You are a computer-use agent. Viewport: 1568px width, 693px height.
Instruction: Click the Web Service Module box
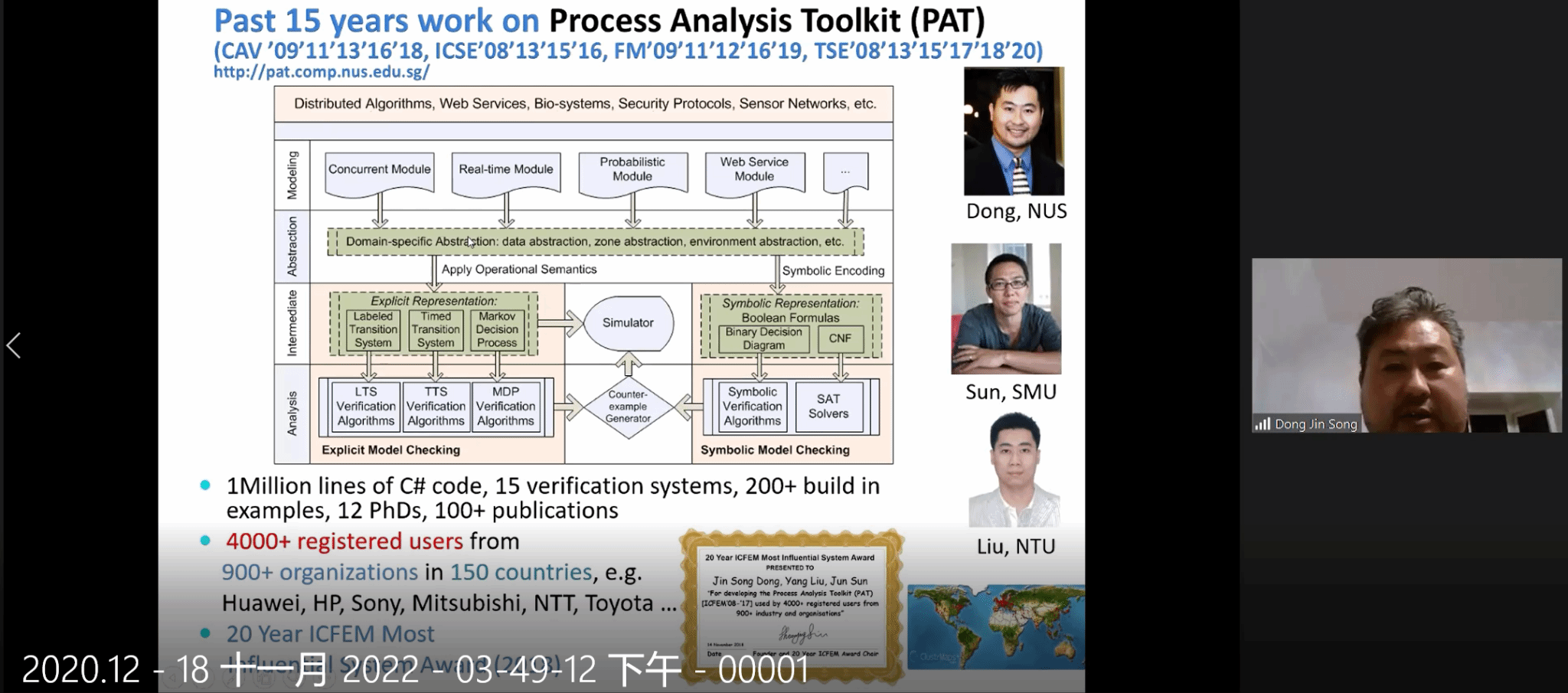754,170
